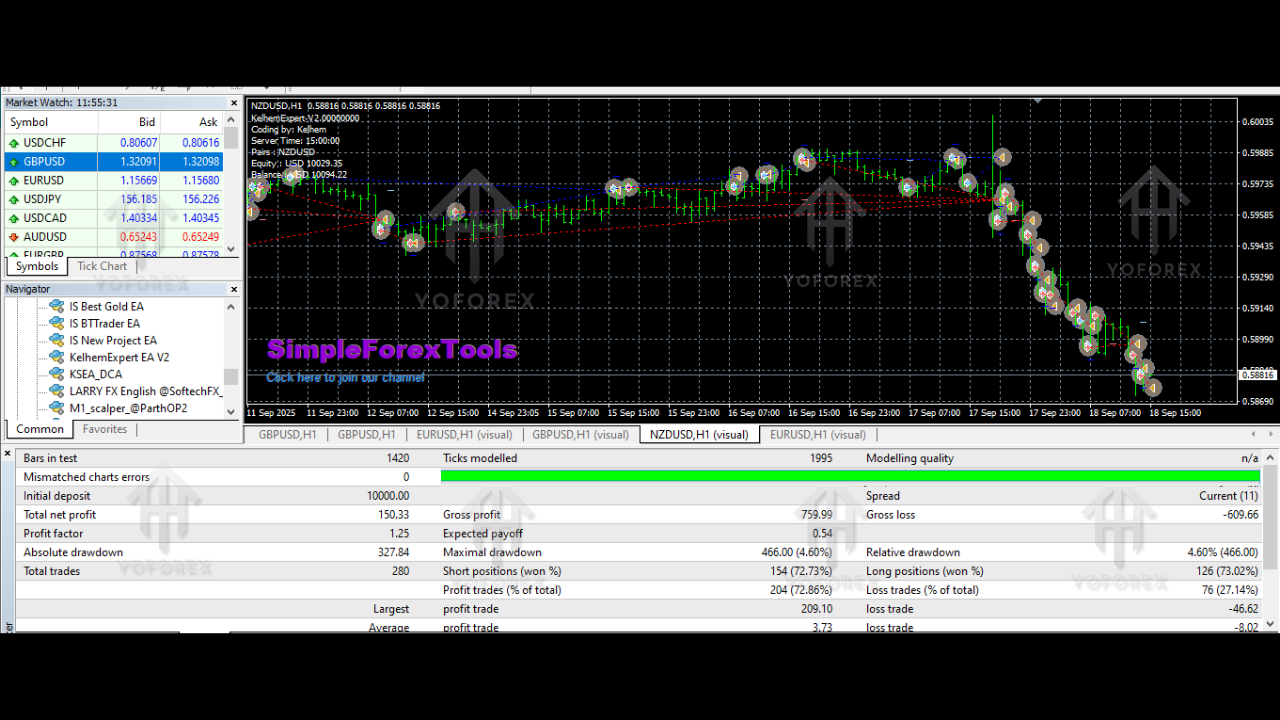The height and width of the screenshot is (720, 1280).
Task: Click the "Click here to join our channel" link
Action: tap(345, 378)
